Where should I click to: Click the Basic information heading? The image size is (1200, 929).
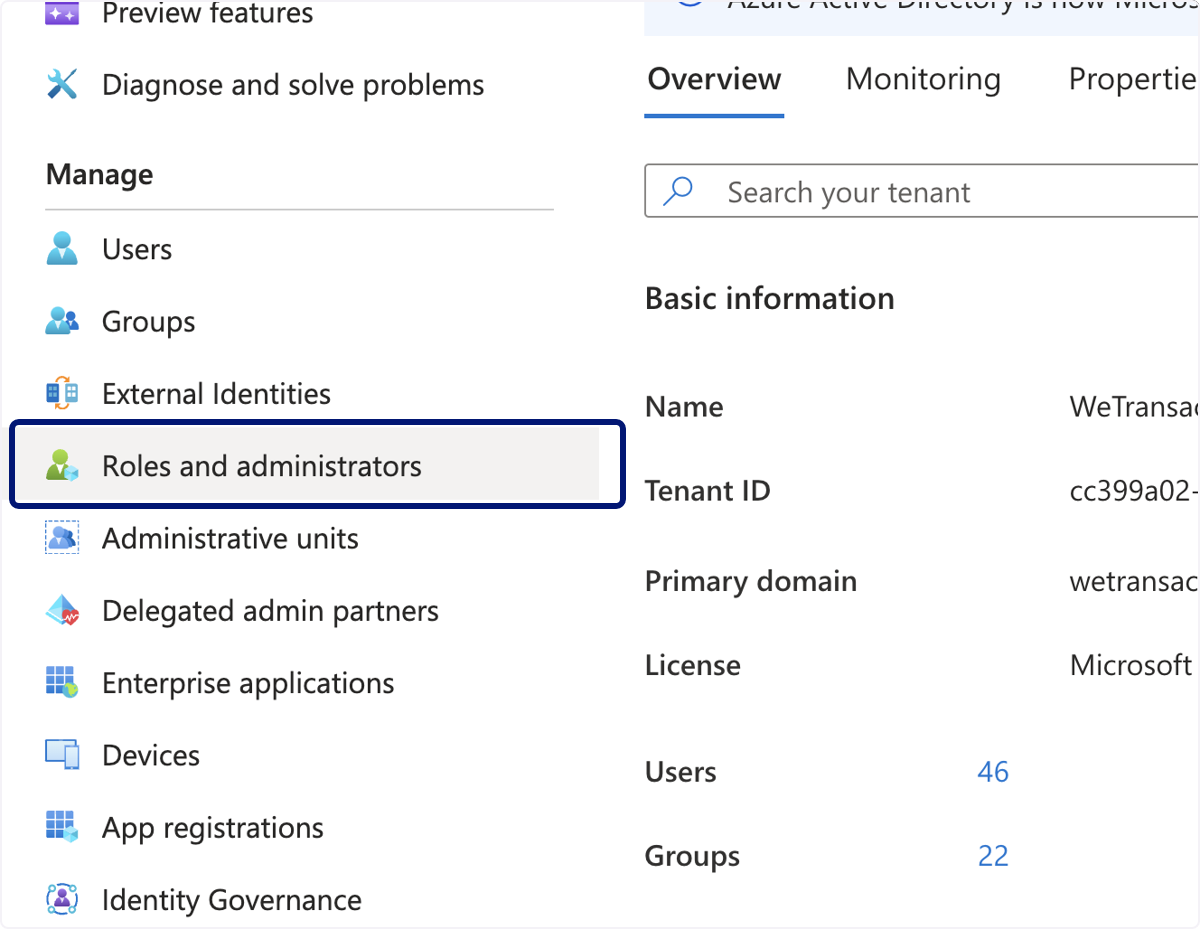coord(769,298)
